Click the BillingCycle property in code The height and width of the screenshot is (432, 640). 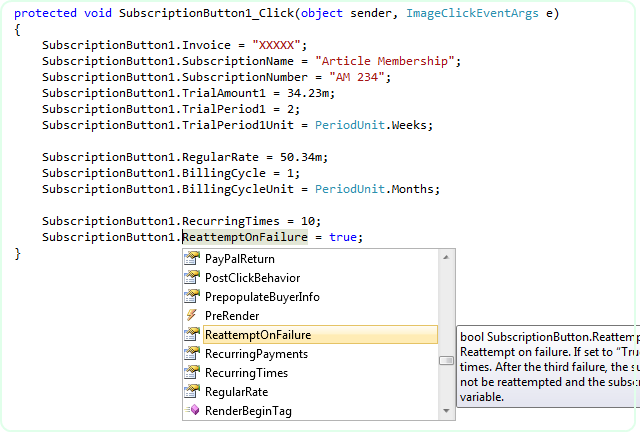(x=224, y=173)
